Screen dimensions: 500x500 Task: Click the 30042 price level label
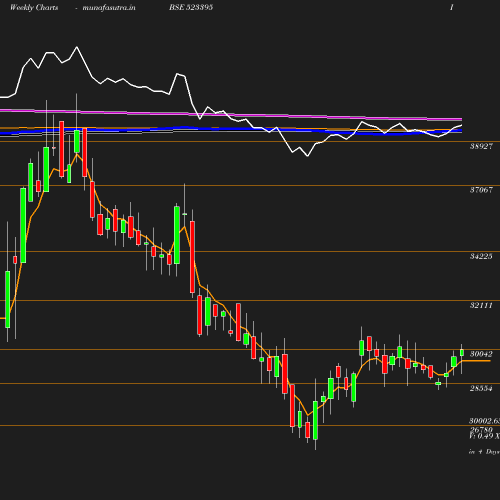(x=481, y=354)
